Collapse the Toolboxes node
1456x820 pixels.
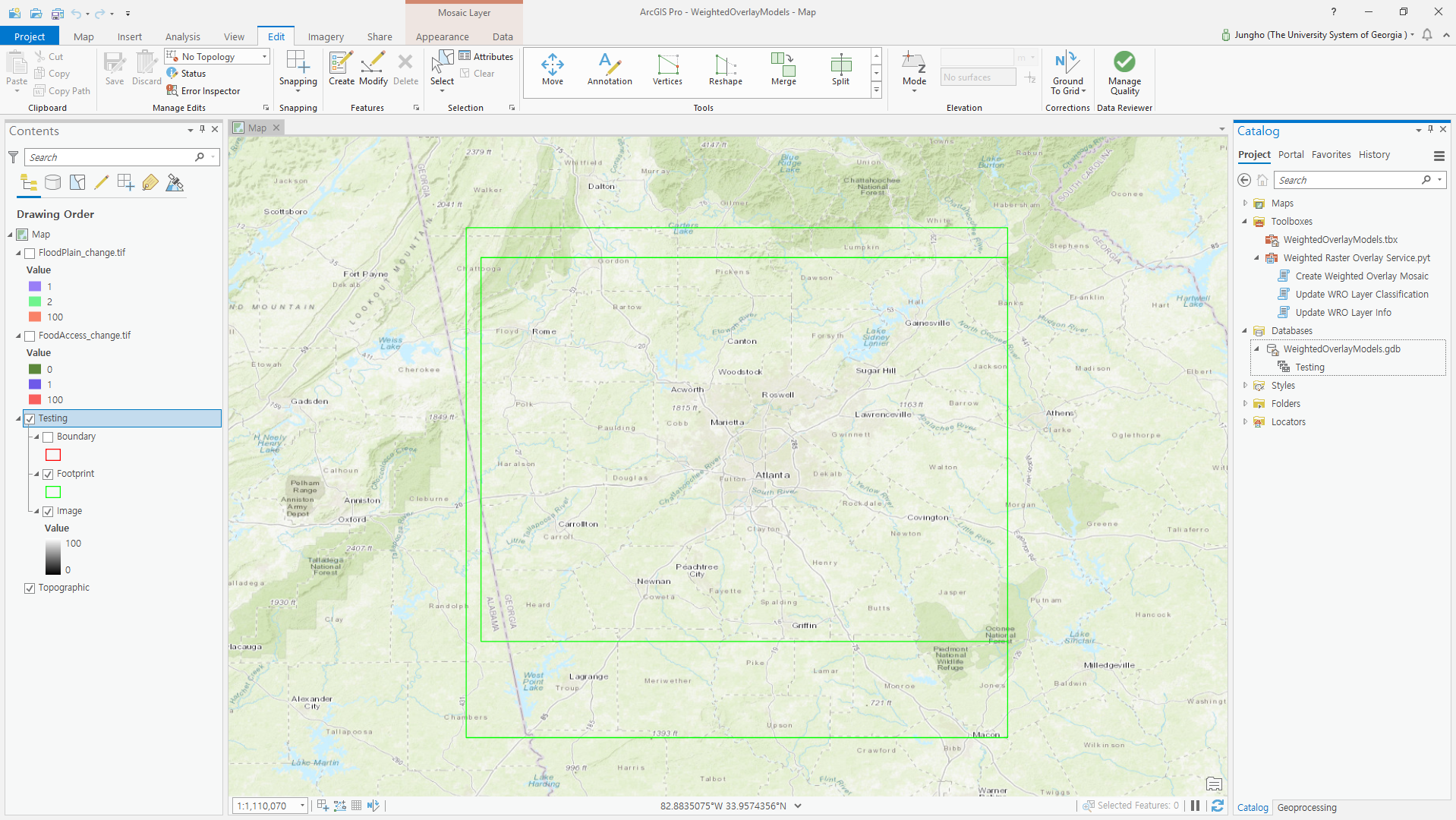click(x=1245, y=222)
